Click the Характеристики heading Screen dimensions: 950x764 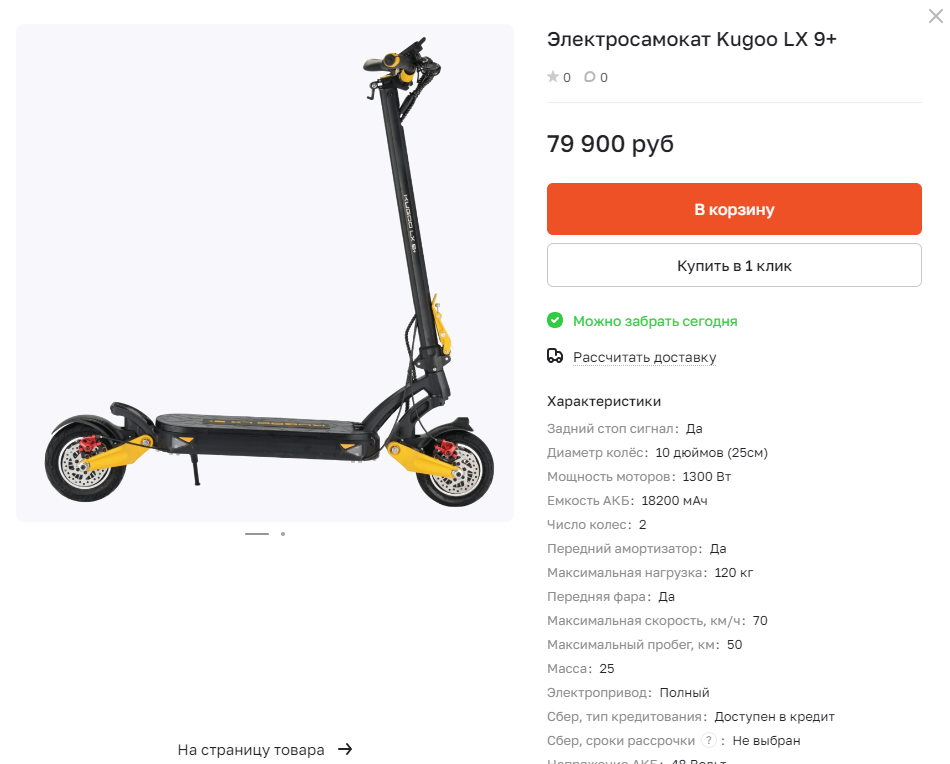tap(603, 401)
